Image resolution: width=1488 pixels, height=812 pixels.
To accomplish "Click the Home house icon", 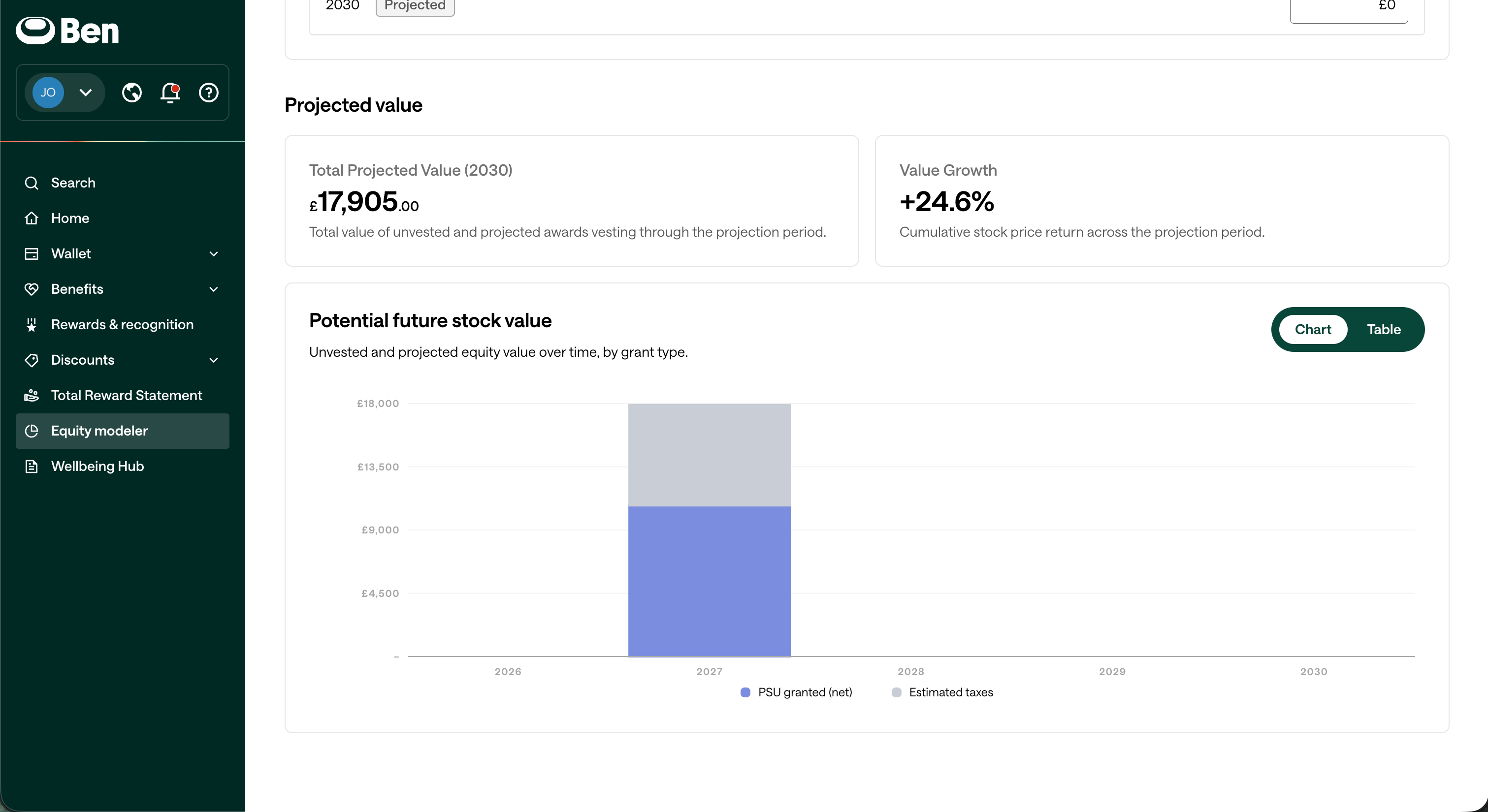I will 32,219.
